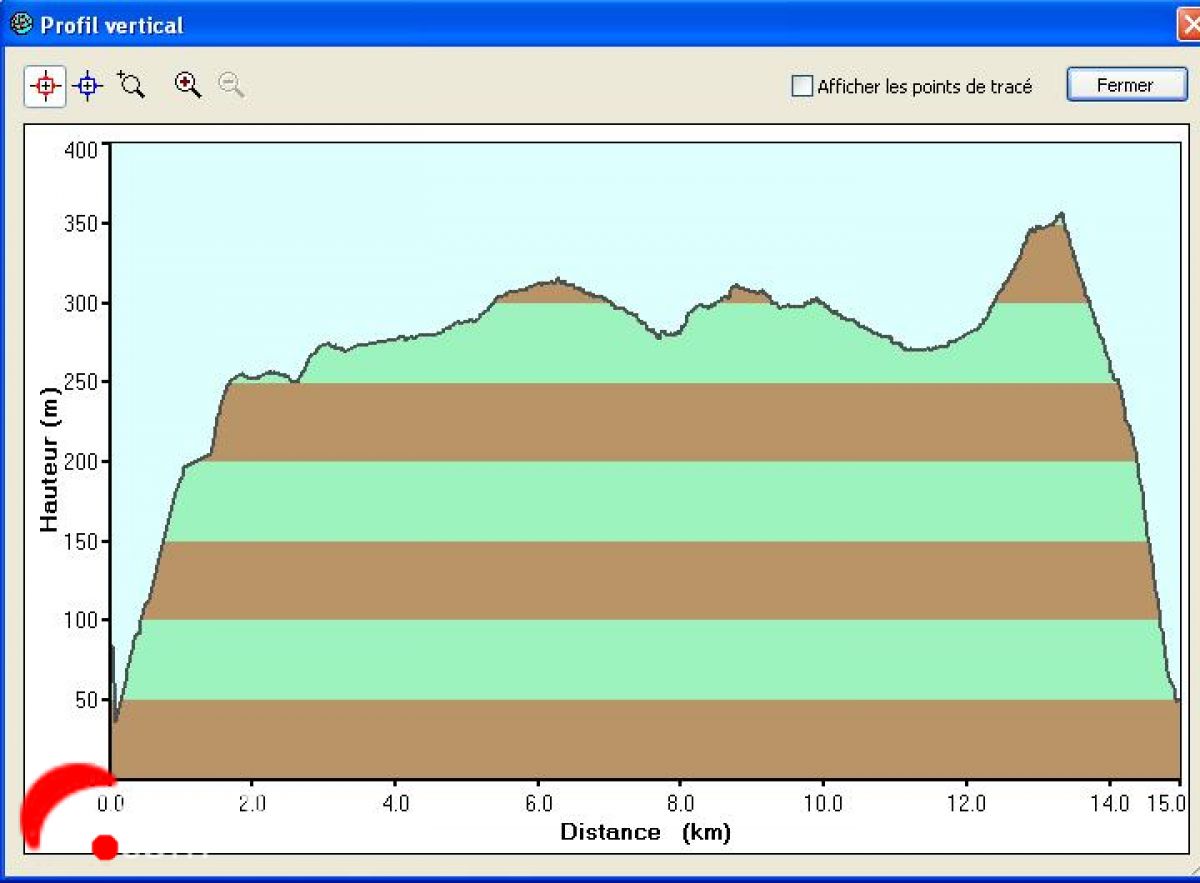
Task: Click the 'Hauteur (m)' axis title
Action: (49, 461)
